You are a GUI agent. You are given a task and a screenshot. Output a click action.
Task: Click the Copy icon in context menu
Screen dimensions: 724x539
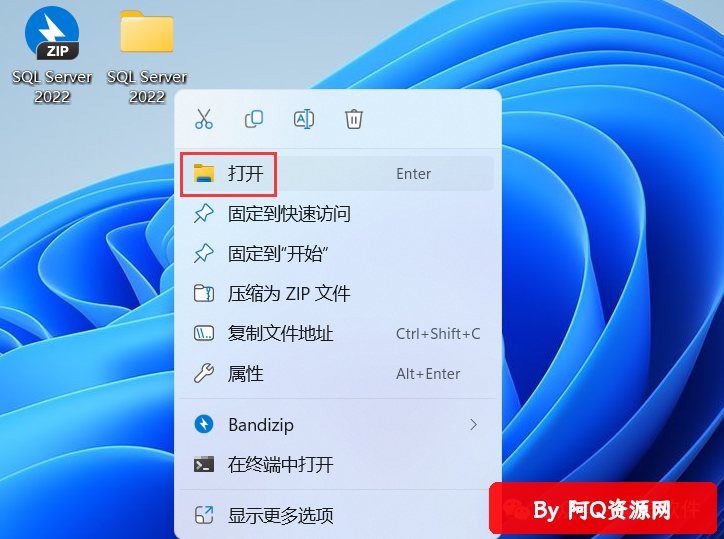pyautogui.click(x=254, y=119)
